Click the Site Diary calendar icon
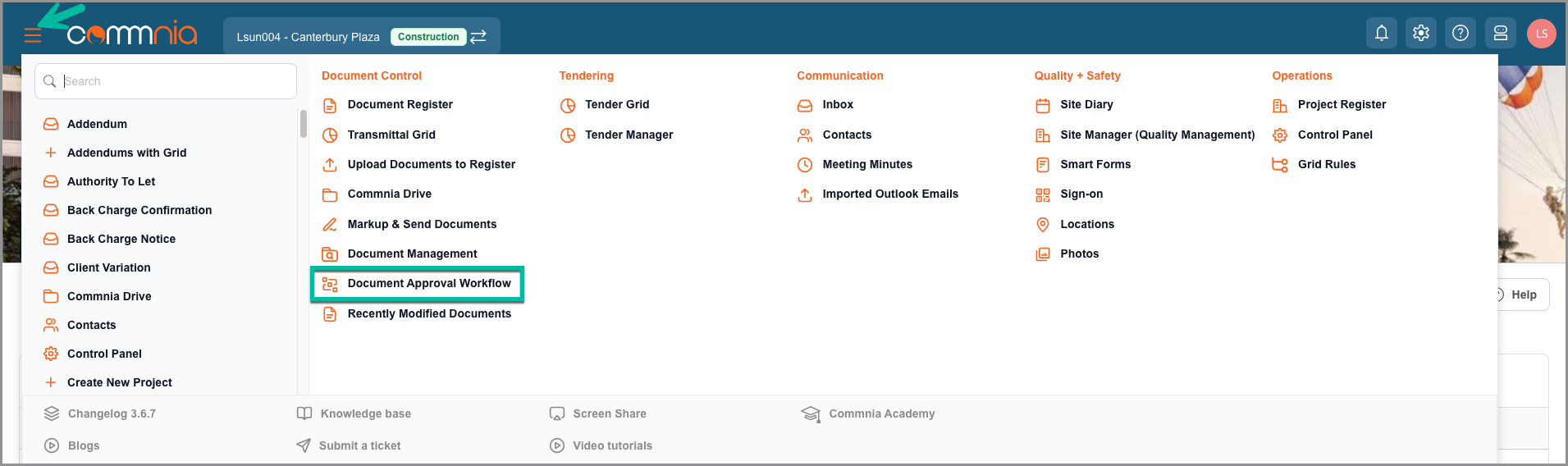1568x466 pixels. (1043, 105)
